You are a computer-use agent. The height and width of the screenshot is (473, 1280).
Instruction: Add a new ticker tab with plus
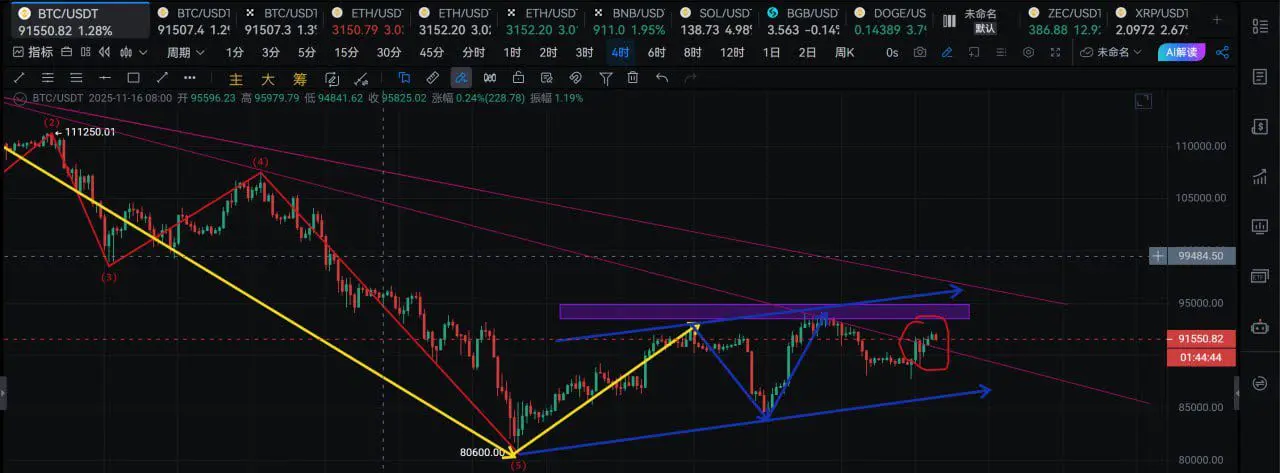(x=1216, y=20)
